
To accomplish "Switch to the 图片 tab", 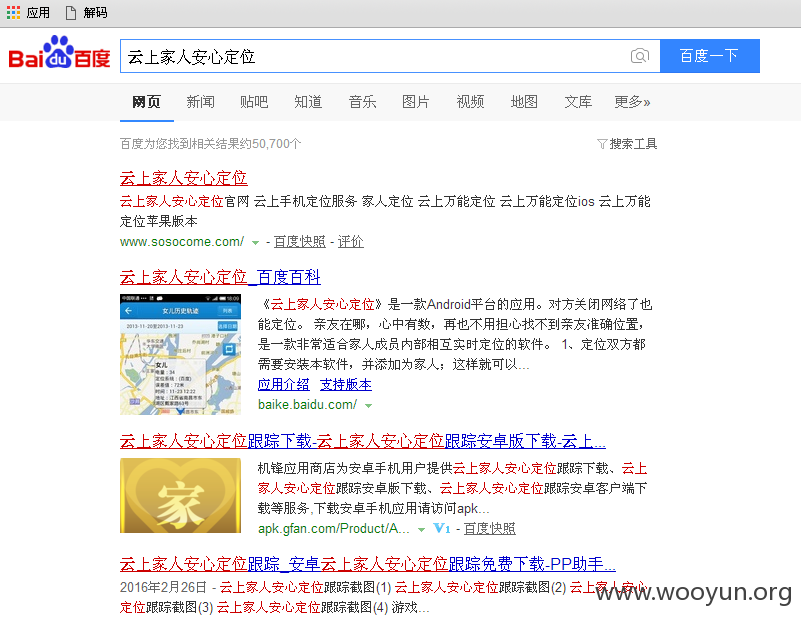I will [x=416, y=102].
